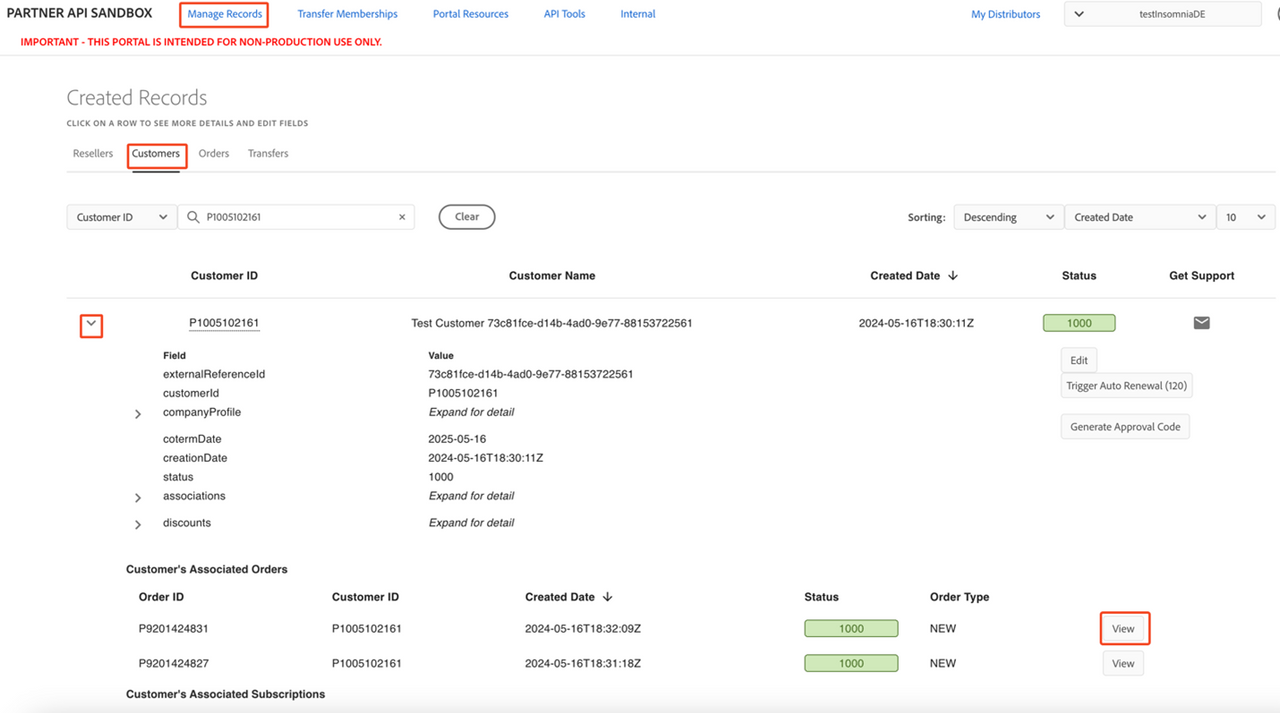Viewport: 1280px width, 713px height.
Task: Open the Created Date sort field dropdown
Action: coord(1139,217)
